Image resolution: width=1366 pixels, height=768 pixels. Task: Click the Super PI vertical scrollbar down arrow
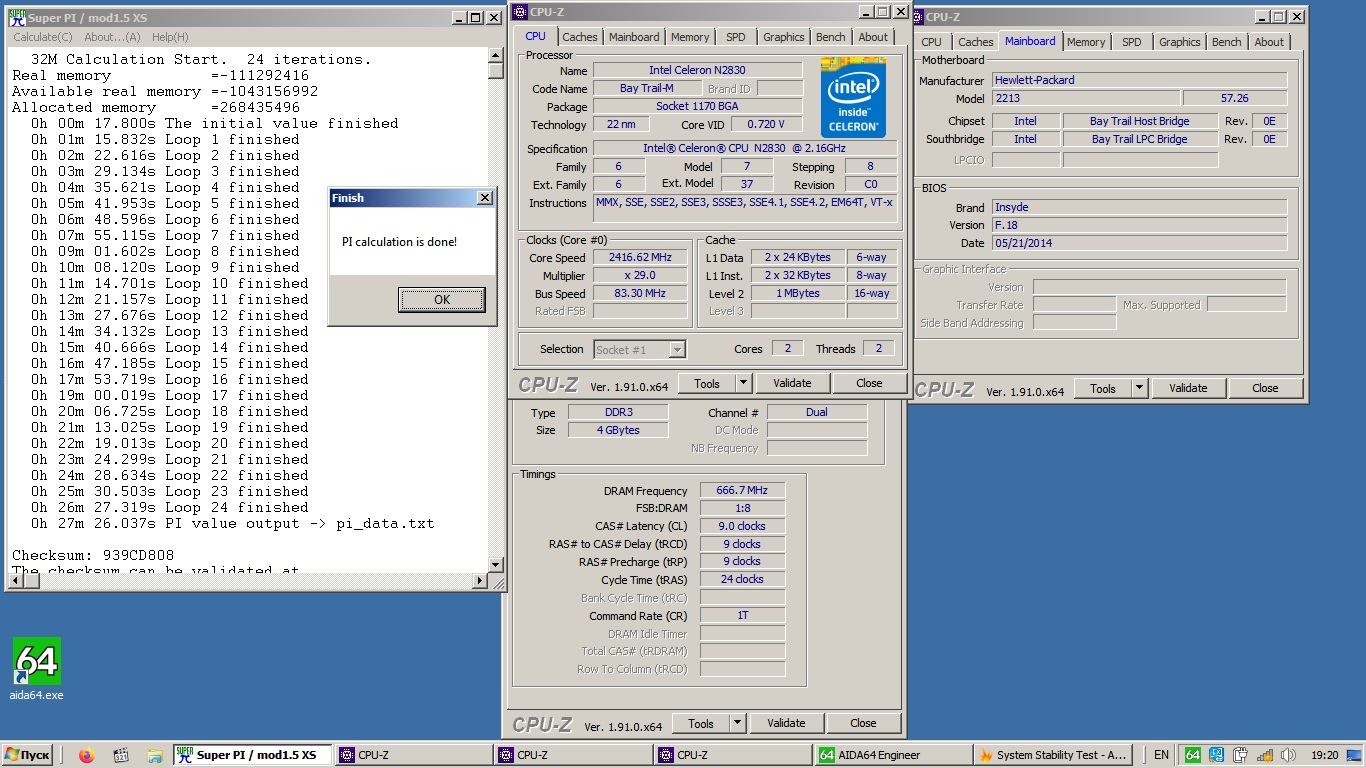click(496, 565)
